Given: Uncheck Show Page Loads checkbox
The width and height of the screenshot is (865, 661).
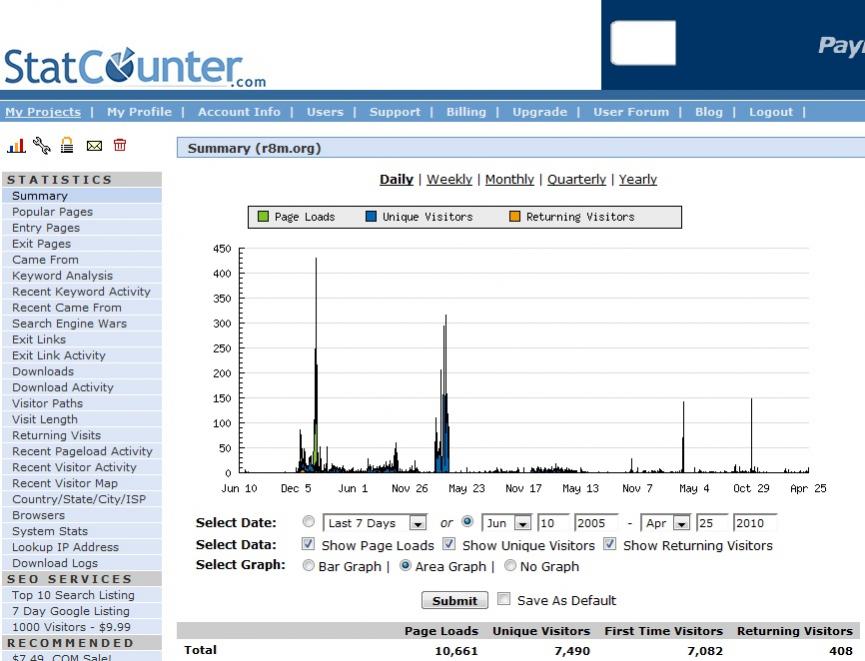Looking at the screenshot, I should click(x=308, y=545).
